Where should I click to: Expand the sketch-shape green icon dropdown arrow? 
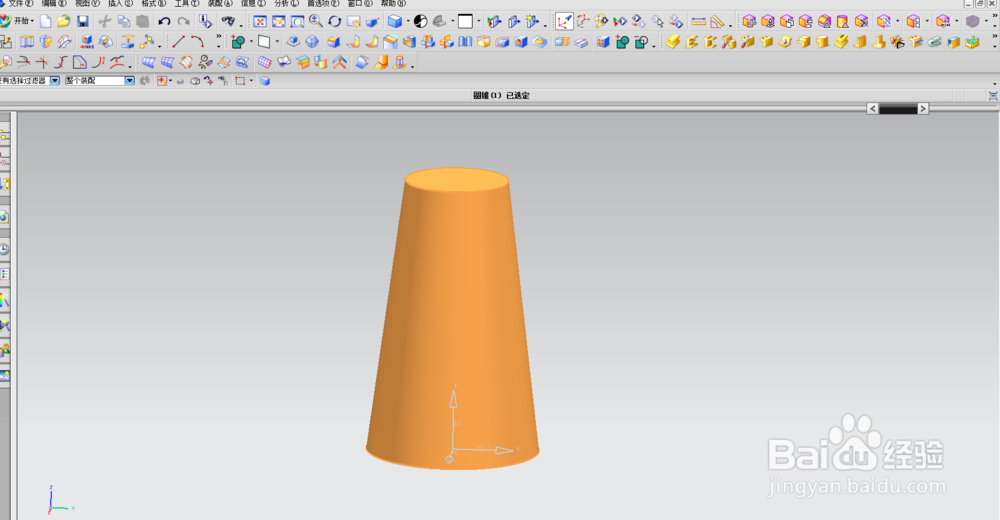(251, 42)
